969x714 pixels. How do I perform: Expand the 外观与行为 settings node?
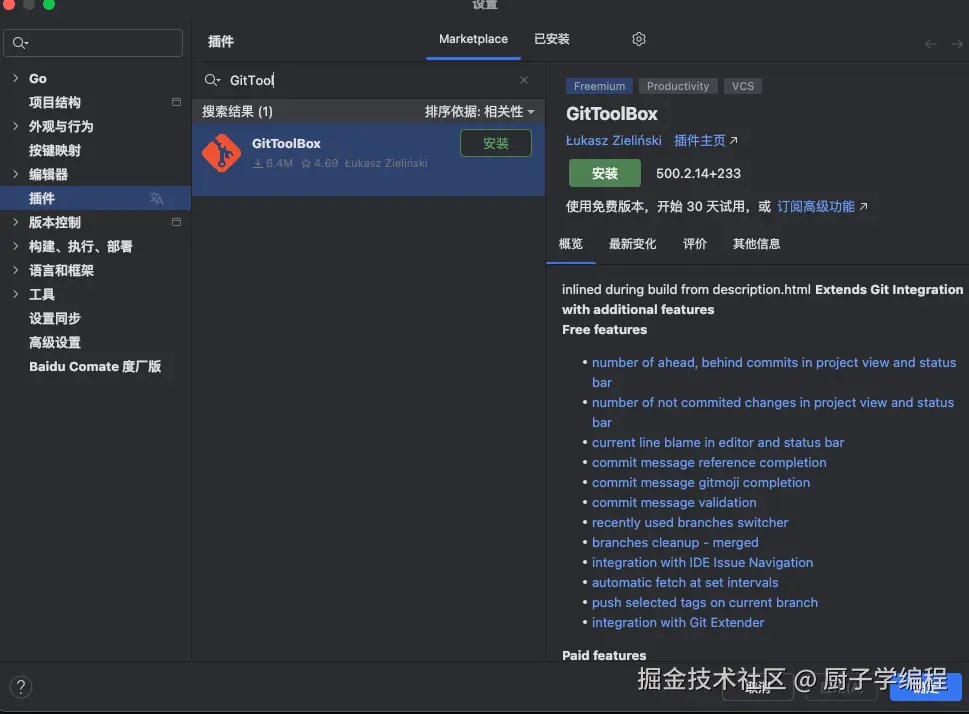(x=15, y=126)
